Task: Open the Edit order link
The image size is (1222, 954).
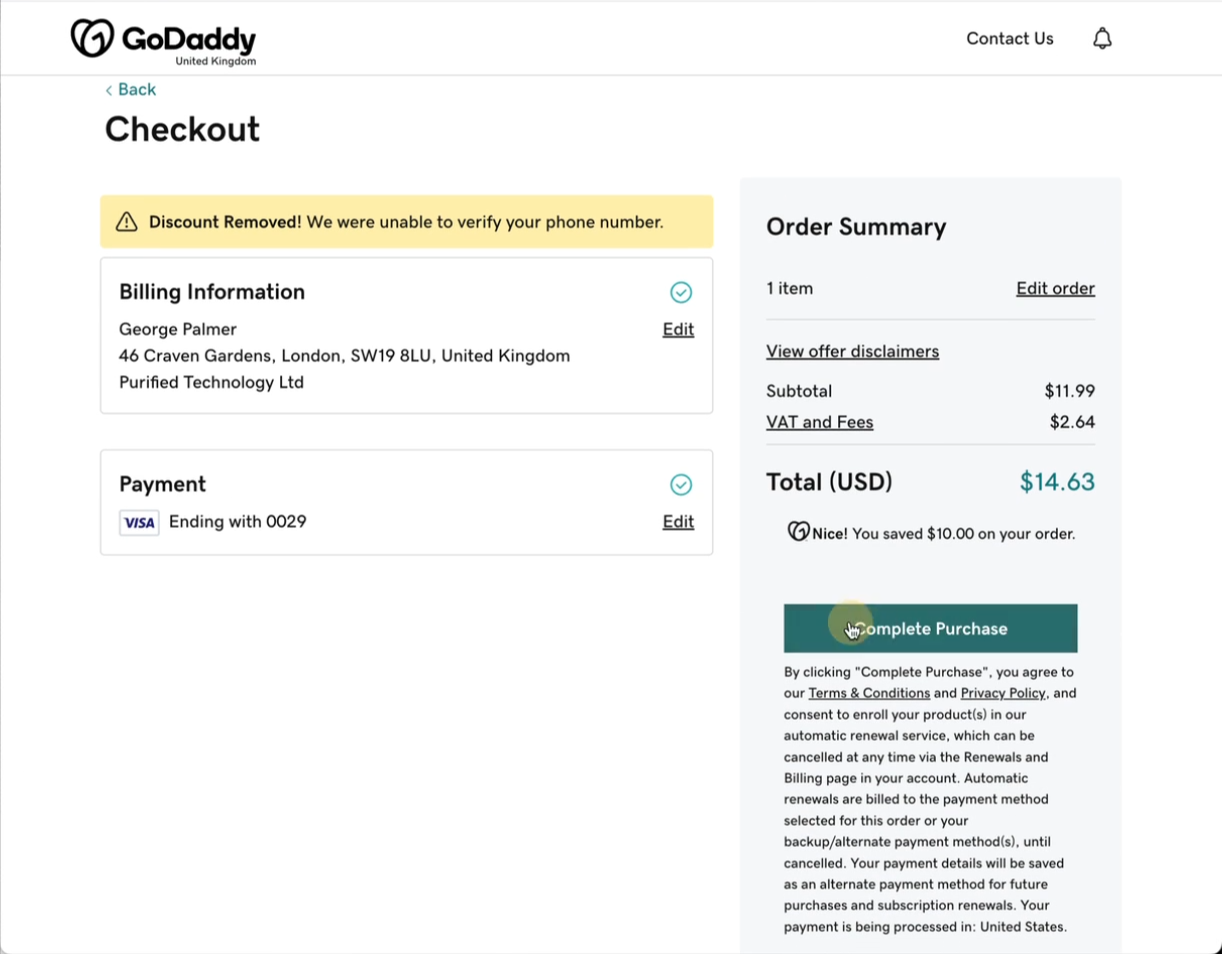Action: tap(1055, 289)
